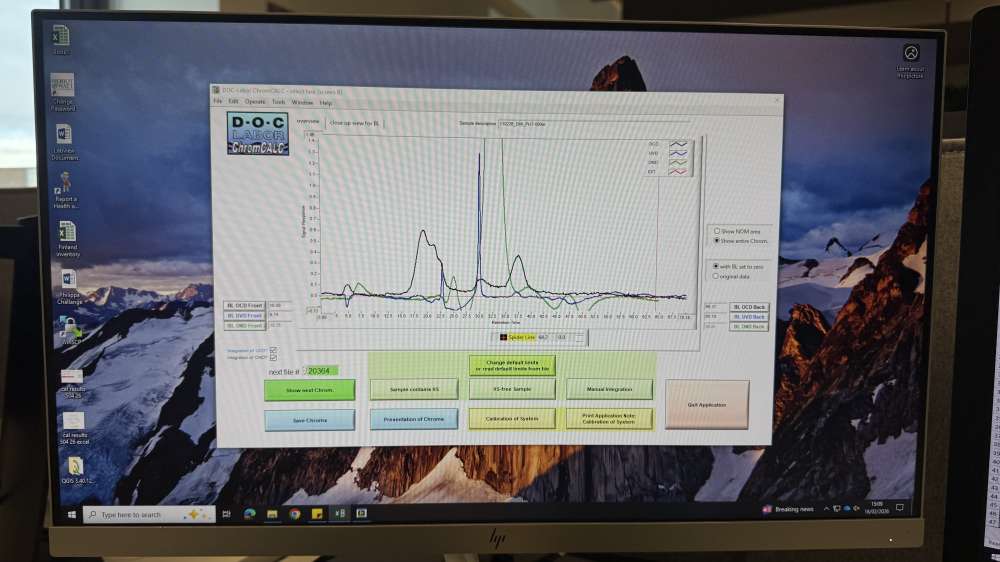Click the next file # number field
This screenshot has width=1000, height=562.
(x=321, y=371)
